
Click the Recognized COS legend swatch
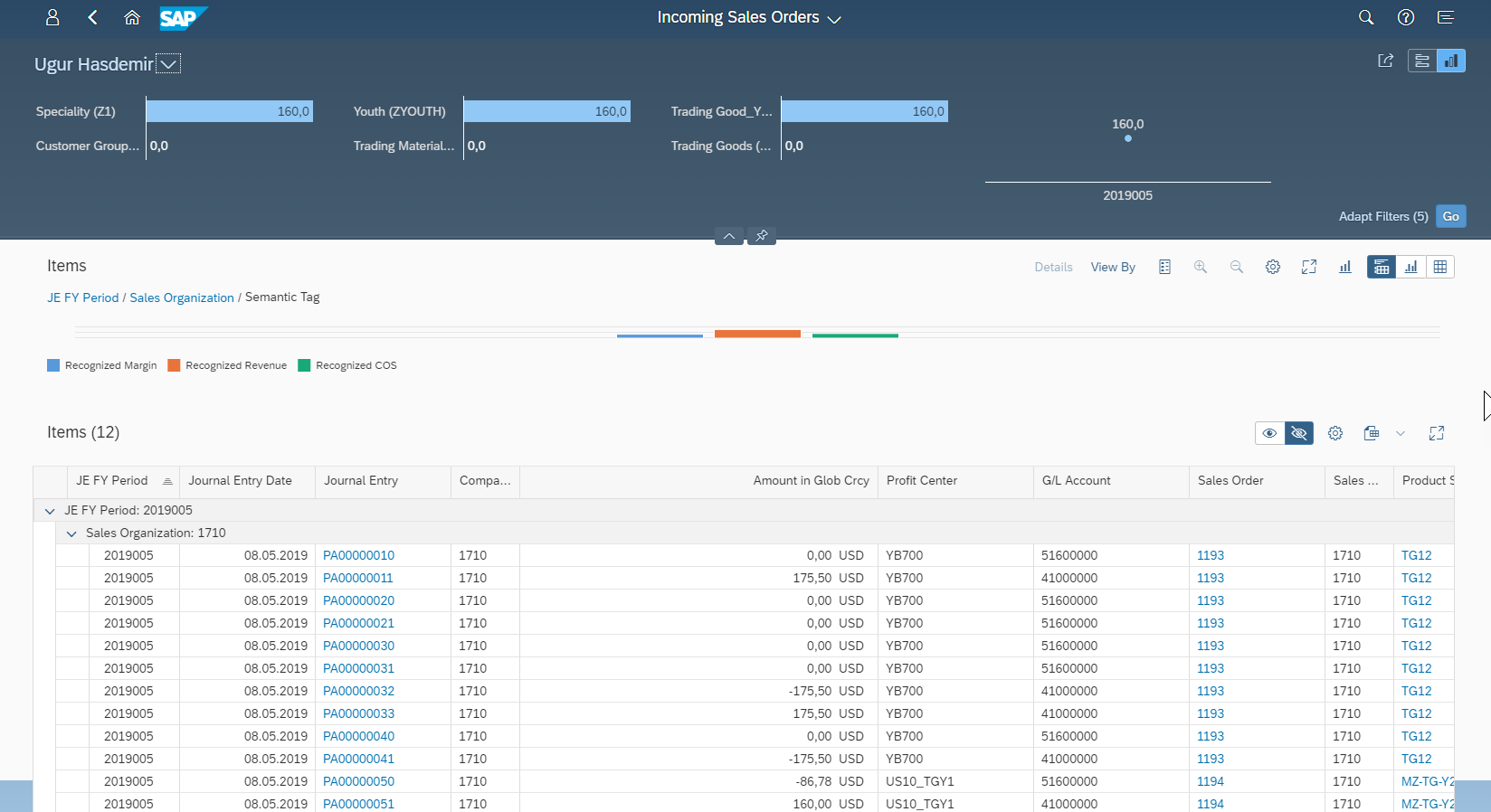click(304, 365)
